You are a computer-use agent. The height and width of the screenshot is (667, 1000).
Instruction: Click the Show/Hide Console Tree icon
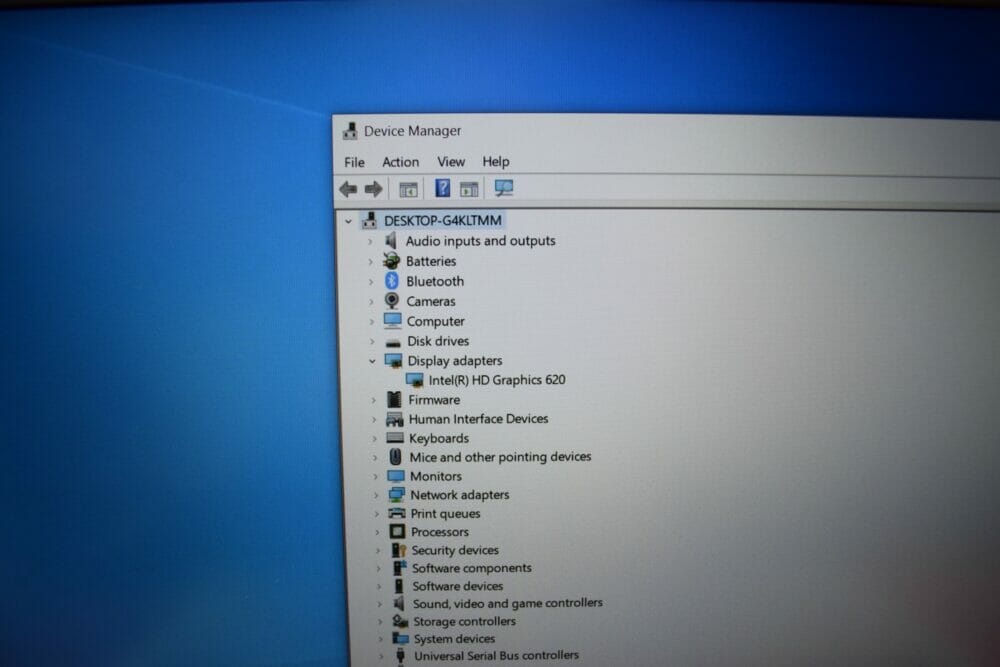pyautogui.click(x=408, y=189)
